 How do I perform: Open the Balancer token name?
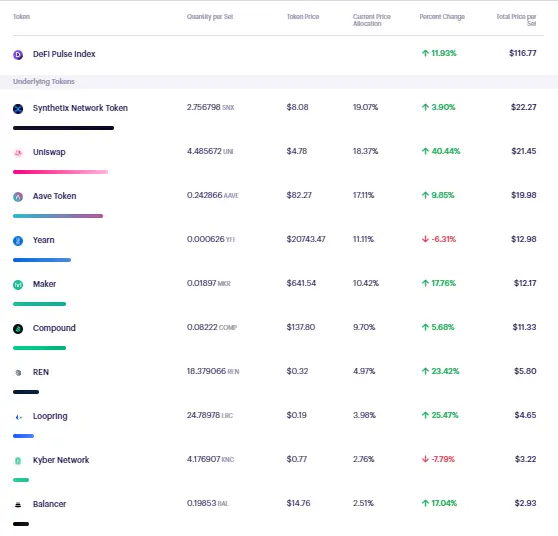(49, 504)
